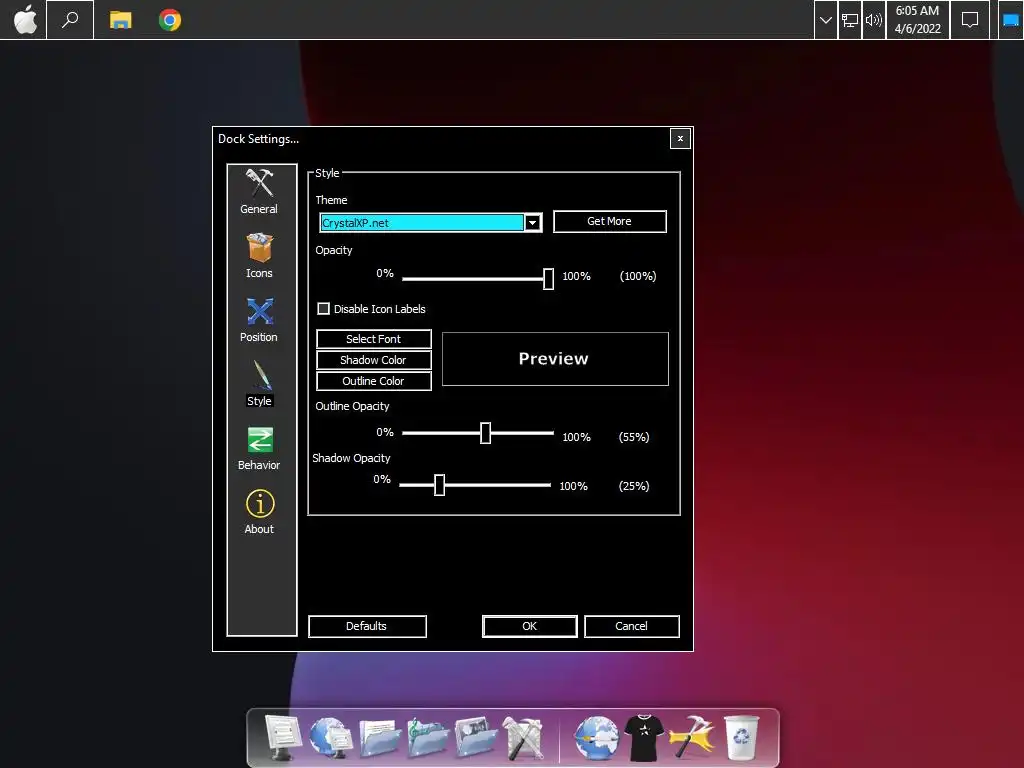1024x768 pixels.
Task: Expand the Theme dropdown arrow
Action: 533,223
